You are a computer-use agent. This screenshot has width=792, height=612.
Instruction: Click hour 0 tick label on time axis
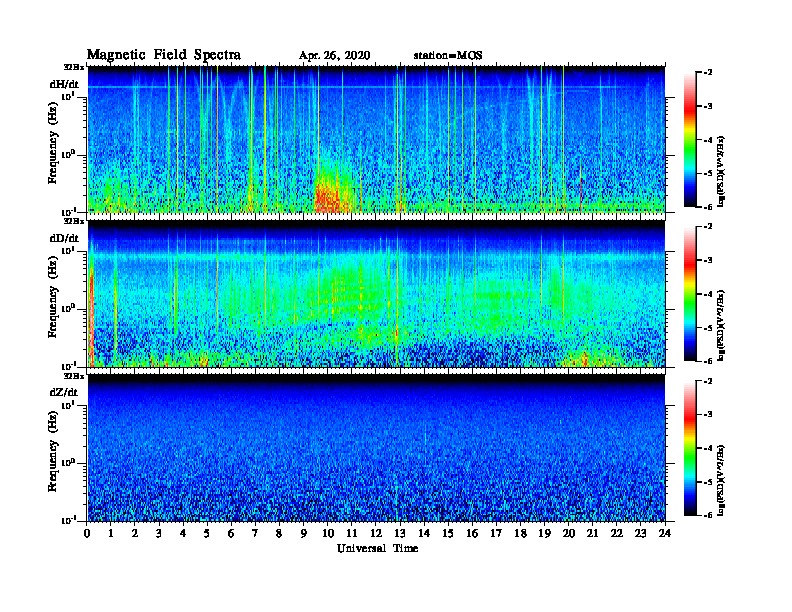[x=87, y=534]
